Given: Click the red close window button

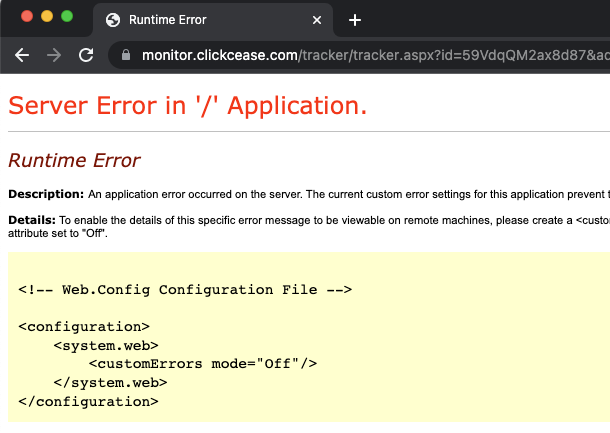Looking at the screenshot, I should click(x=27, y=16).
